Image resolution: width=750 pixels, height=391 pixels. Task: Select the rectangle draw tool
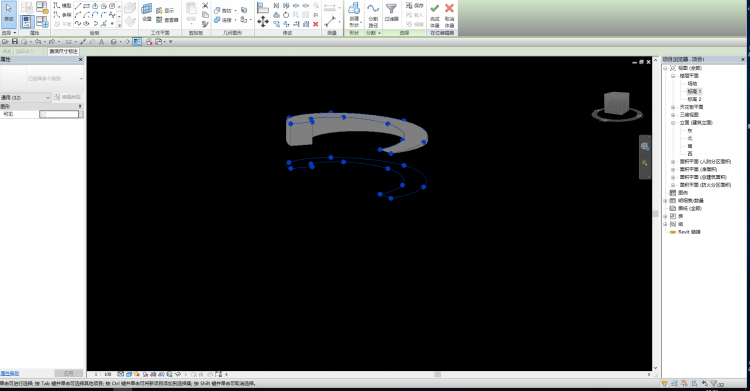click(x=86, y=6)
